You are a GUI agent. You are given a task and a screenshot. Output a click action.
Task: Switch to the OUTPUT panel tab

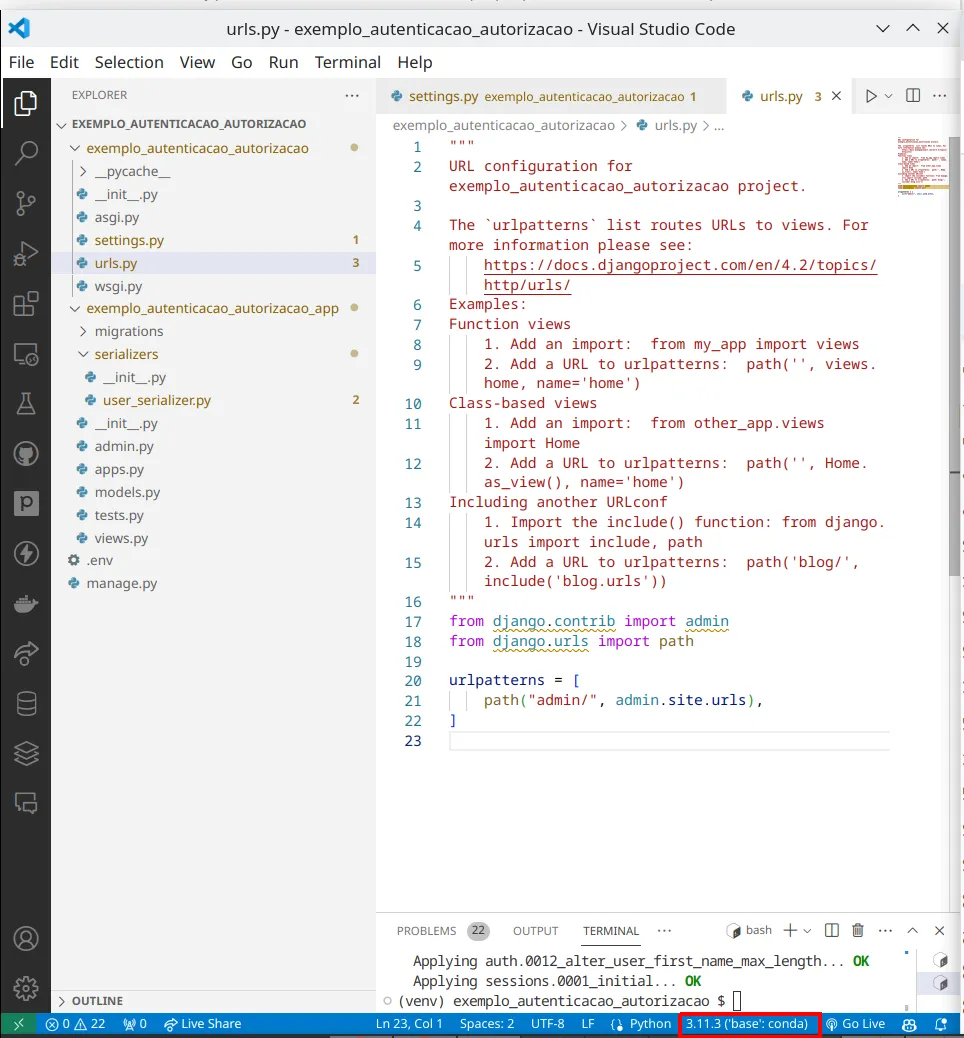click(x=536, y=931)
